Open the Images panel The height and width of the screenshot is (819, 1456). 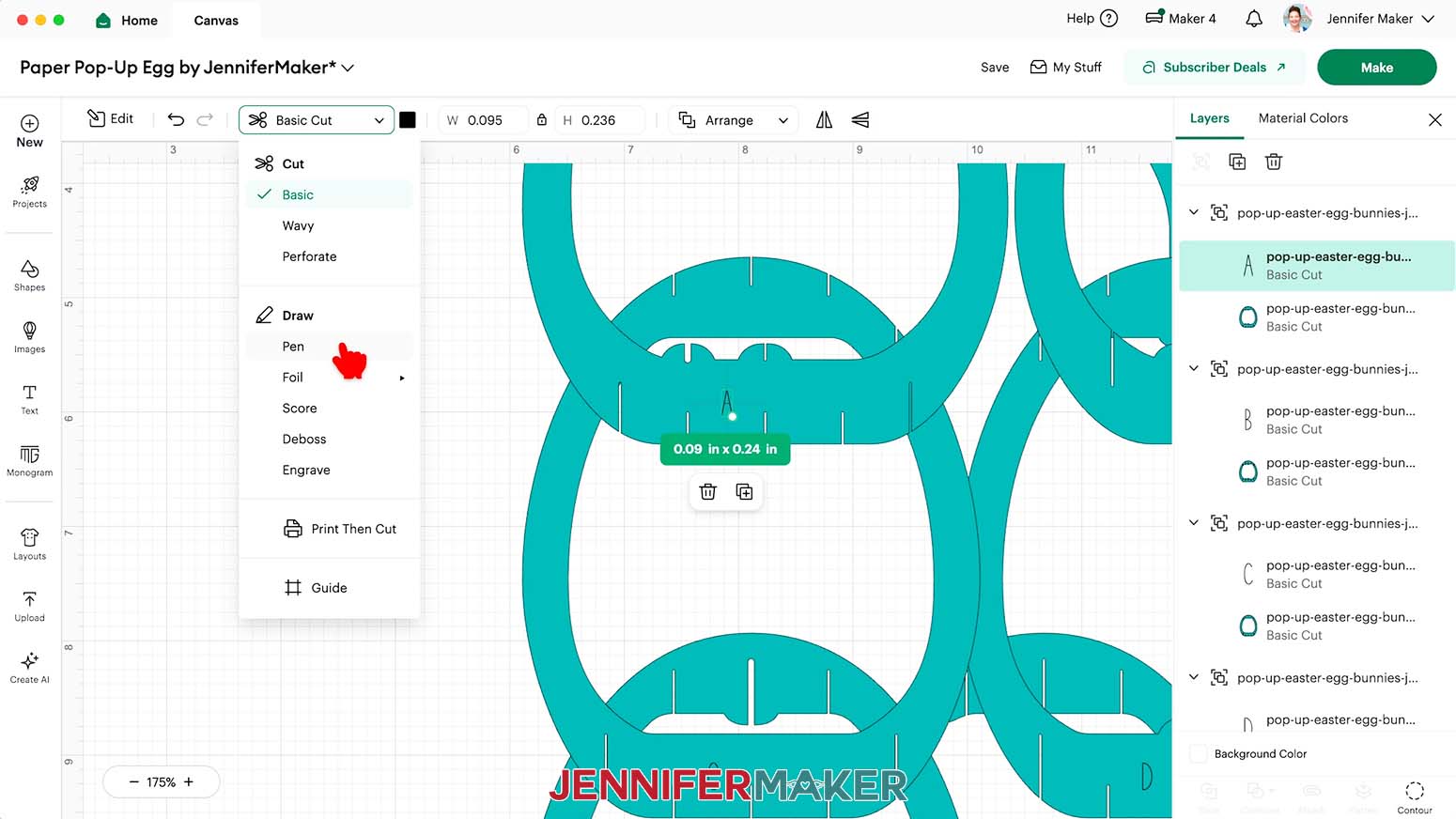[x=29, y=337]
